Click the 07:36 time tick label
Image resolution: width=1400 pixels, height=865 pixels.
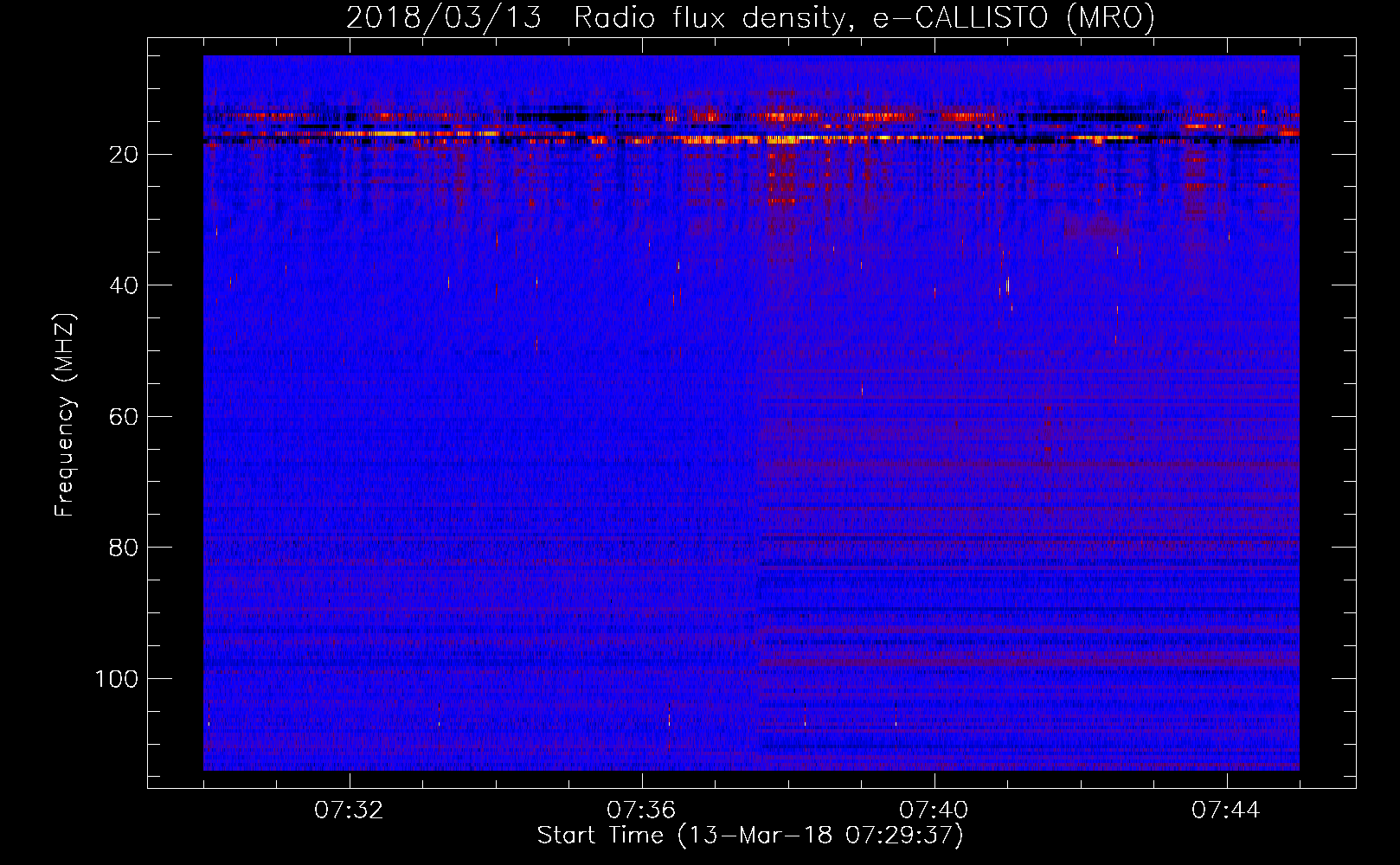[641, 811]
